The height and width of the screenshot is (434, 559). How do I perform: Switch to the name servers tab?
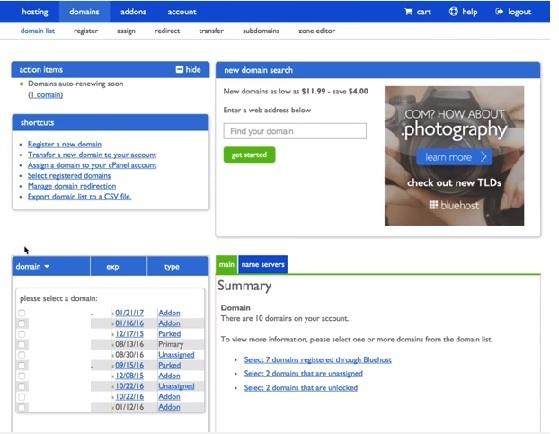pos(263,265)
